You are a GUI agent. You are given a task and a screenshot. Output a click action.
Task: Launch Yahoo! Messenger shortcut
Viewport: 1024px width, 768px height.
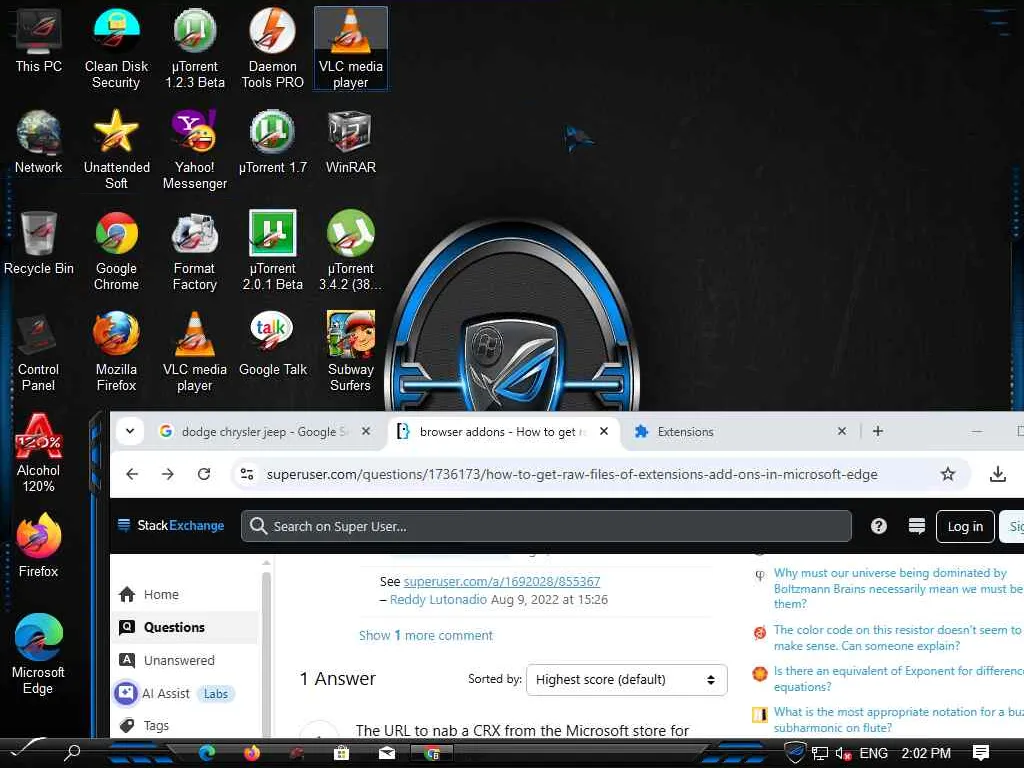coord(195,150)
